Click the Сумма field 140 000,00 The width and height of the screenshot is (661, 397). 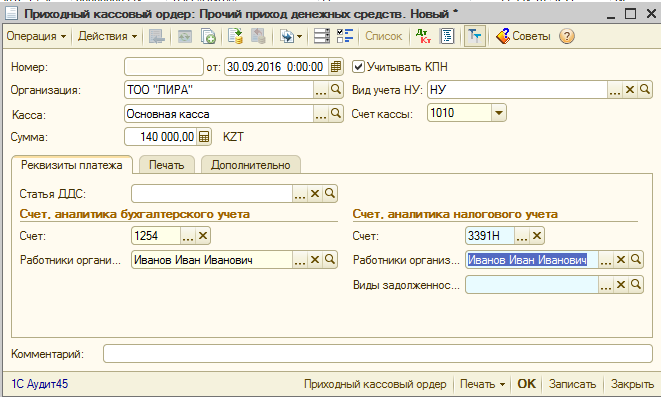tap(161, 137)
